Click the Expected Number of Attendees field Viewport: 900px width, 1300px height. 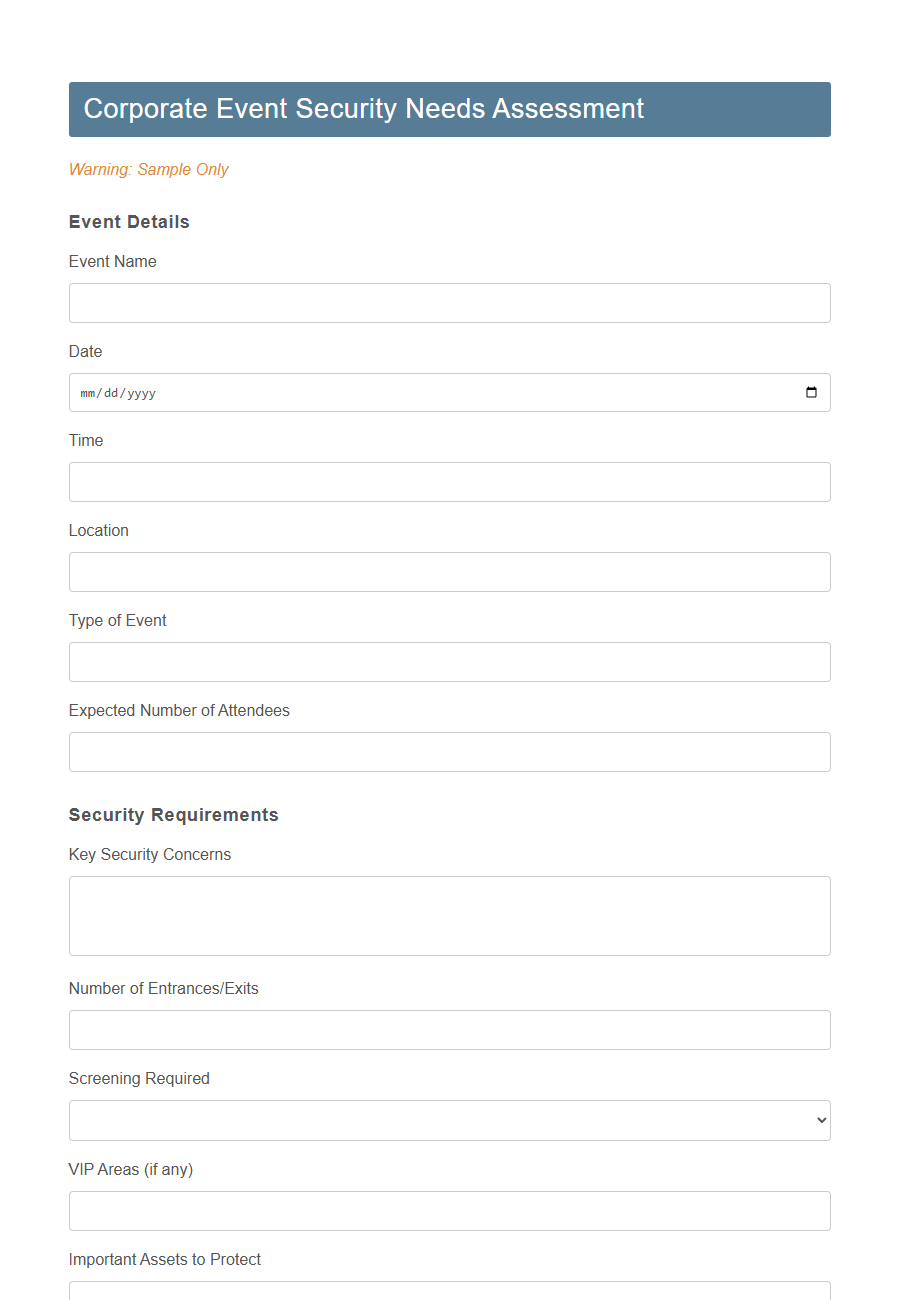coord(449,751)
